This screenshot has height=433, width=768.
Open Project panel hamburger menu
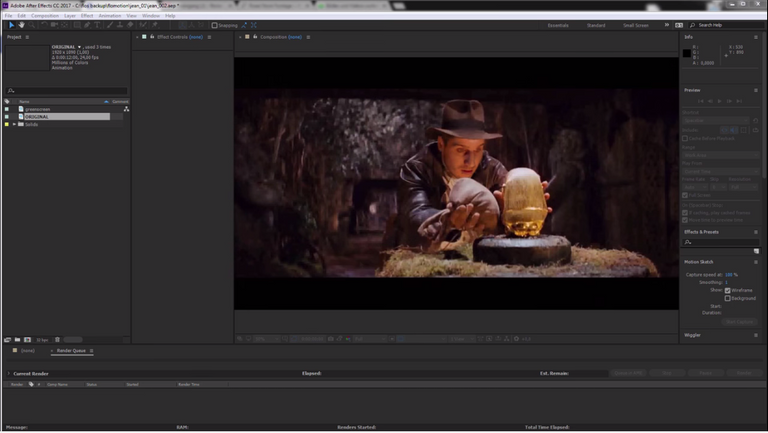[x=27, y=37]
